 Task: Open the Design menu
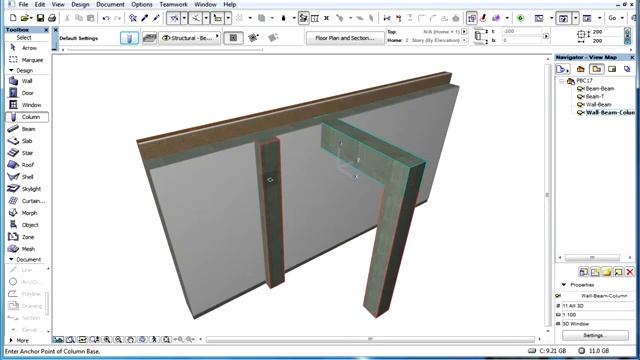(x=80, y=4)
